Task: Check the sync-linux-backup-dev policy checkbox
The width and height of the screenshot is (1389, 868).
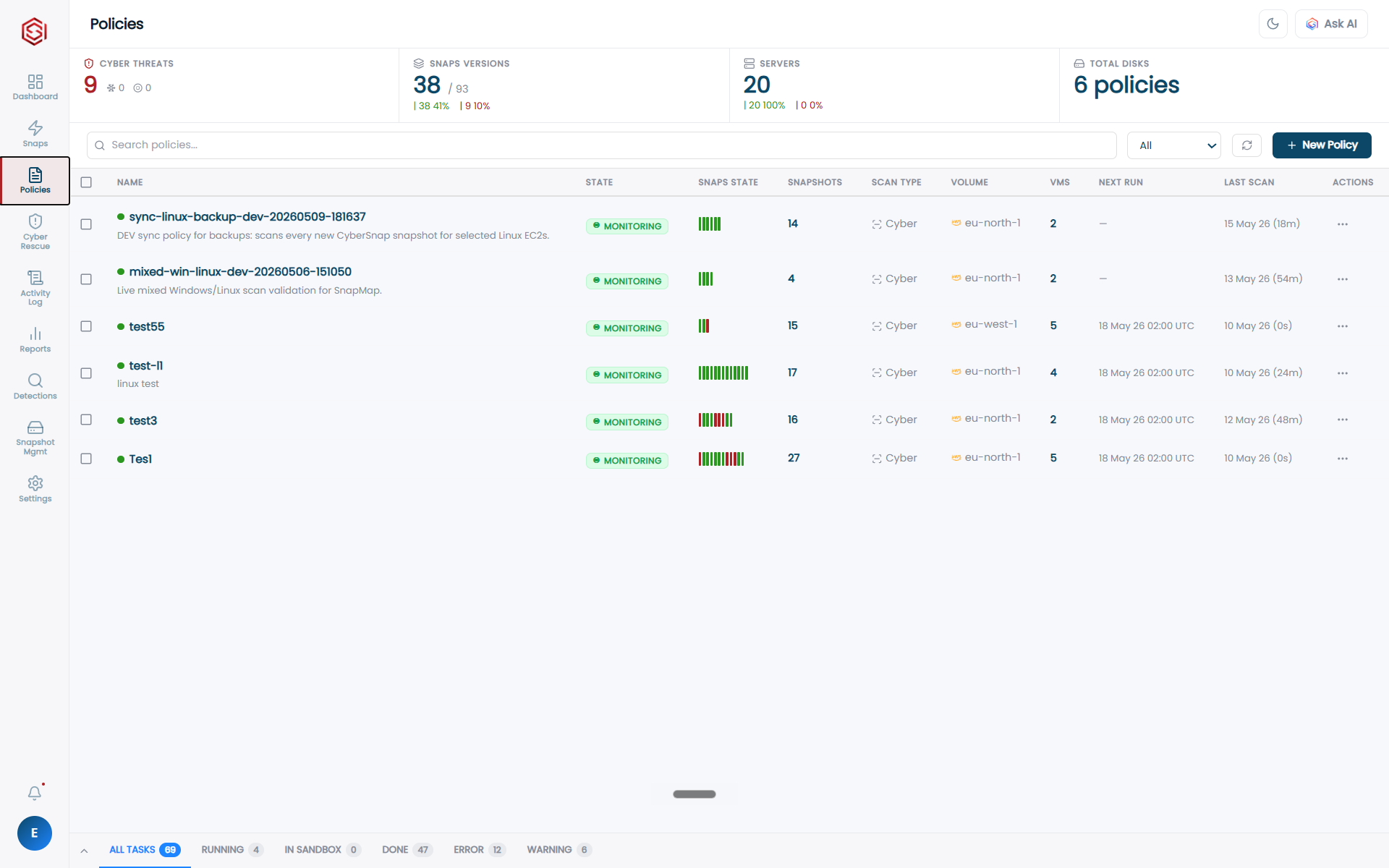Action: pos(86,224)
